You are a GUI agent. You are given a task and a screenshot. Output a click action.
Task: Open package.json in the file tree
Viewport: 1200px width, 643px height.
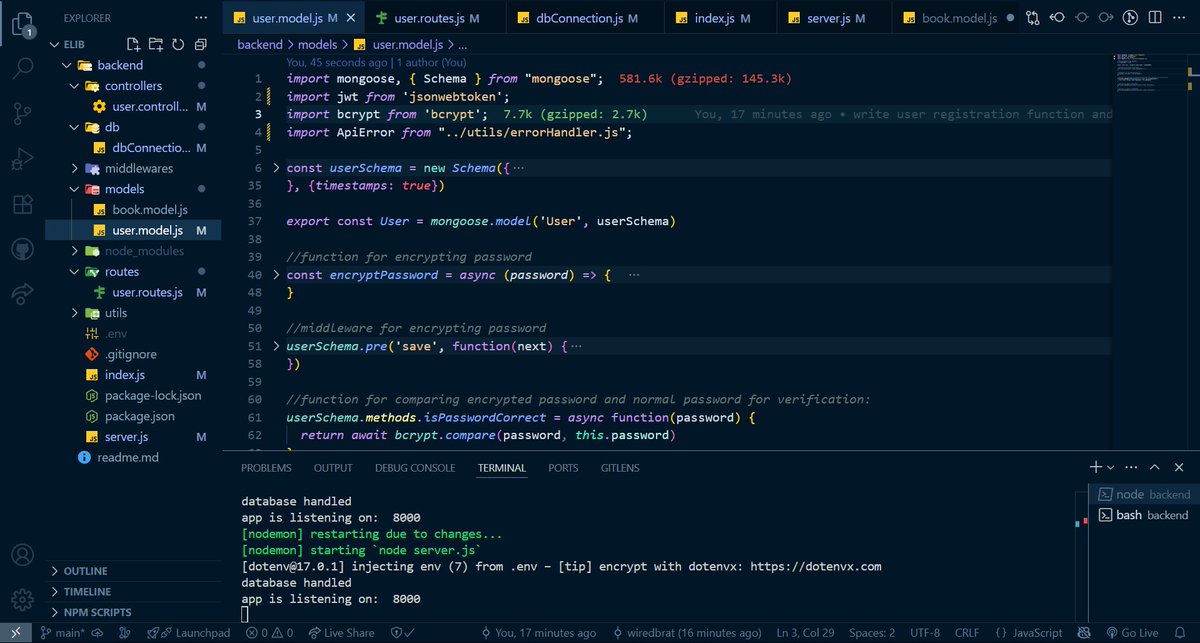[132, 416]
